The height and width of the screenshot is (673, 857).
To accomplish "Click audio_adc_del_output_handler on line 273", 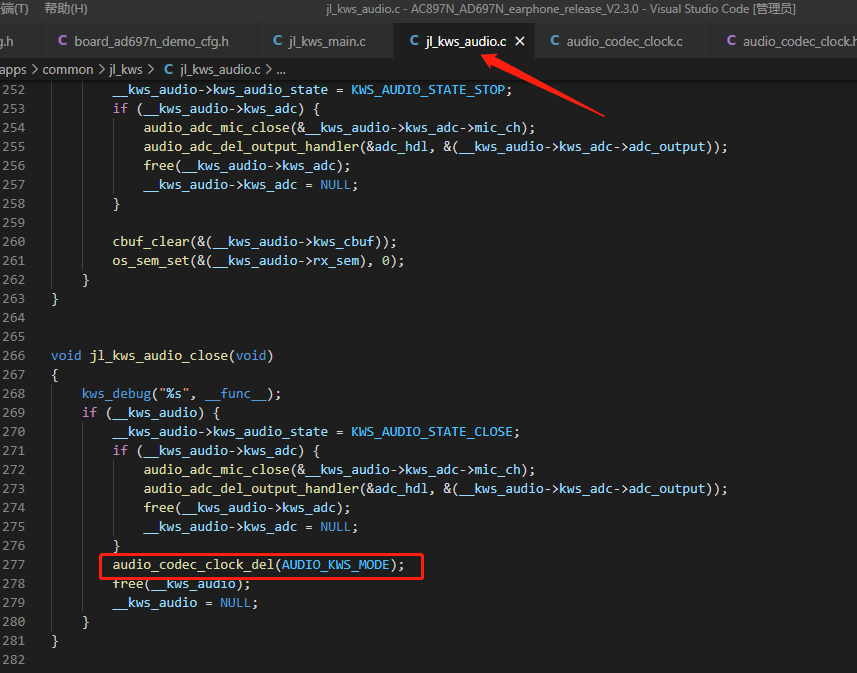I will click(251, 489).
